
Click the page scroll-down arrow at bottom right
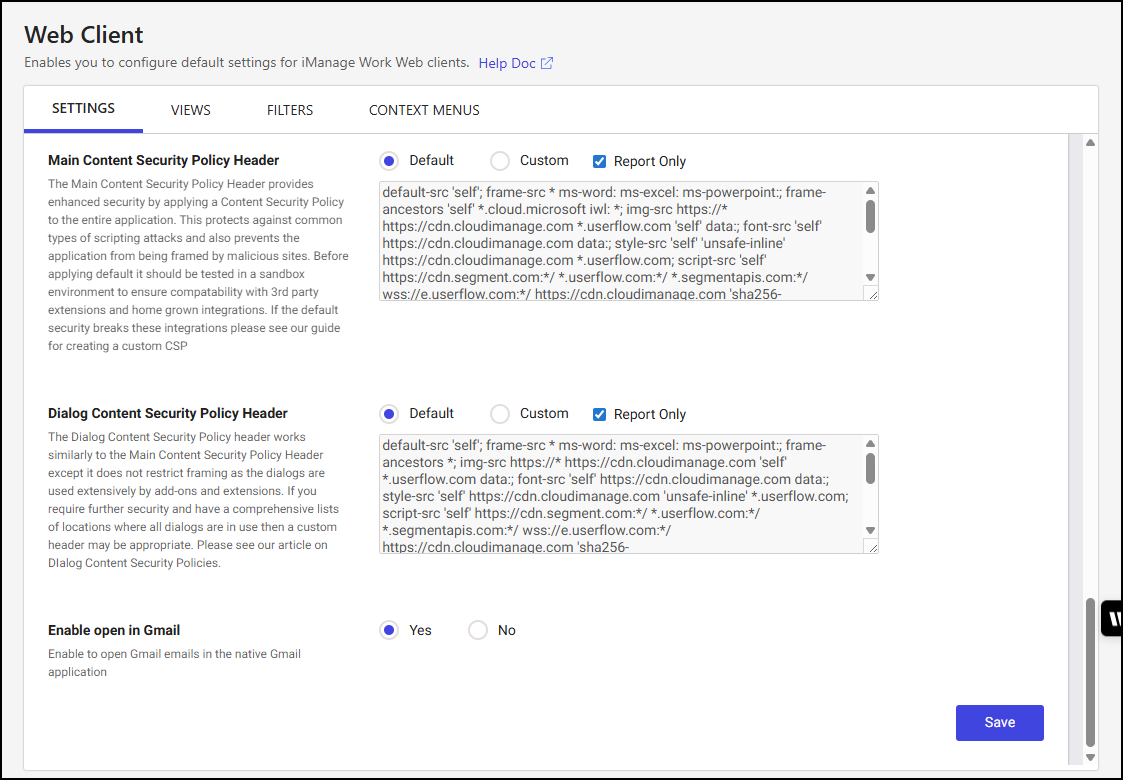coord(1090,758)
